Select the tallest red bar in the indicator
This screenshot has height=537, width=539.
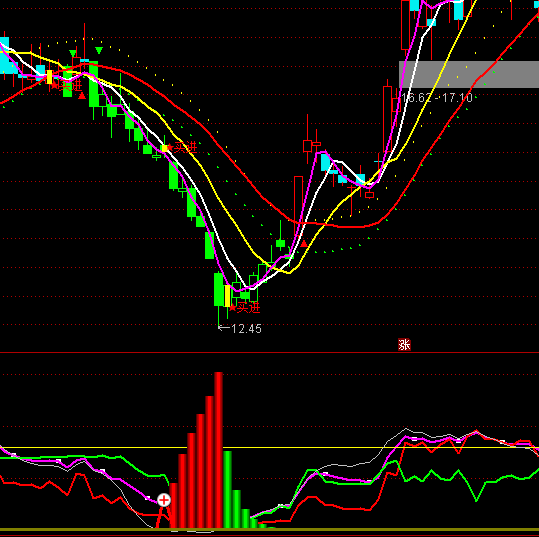point(219,450)
